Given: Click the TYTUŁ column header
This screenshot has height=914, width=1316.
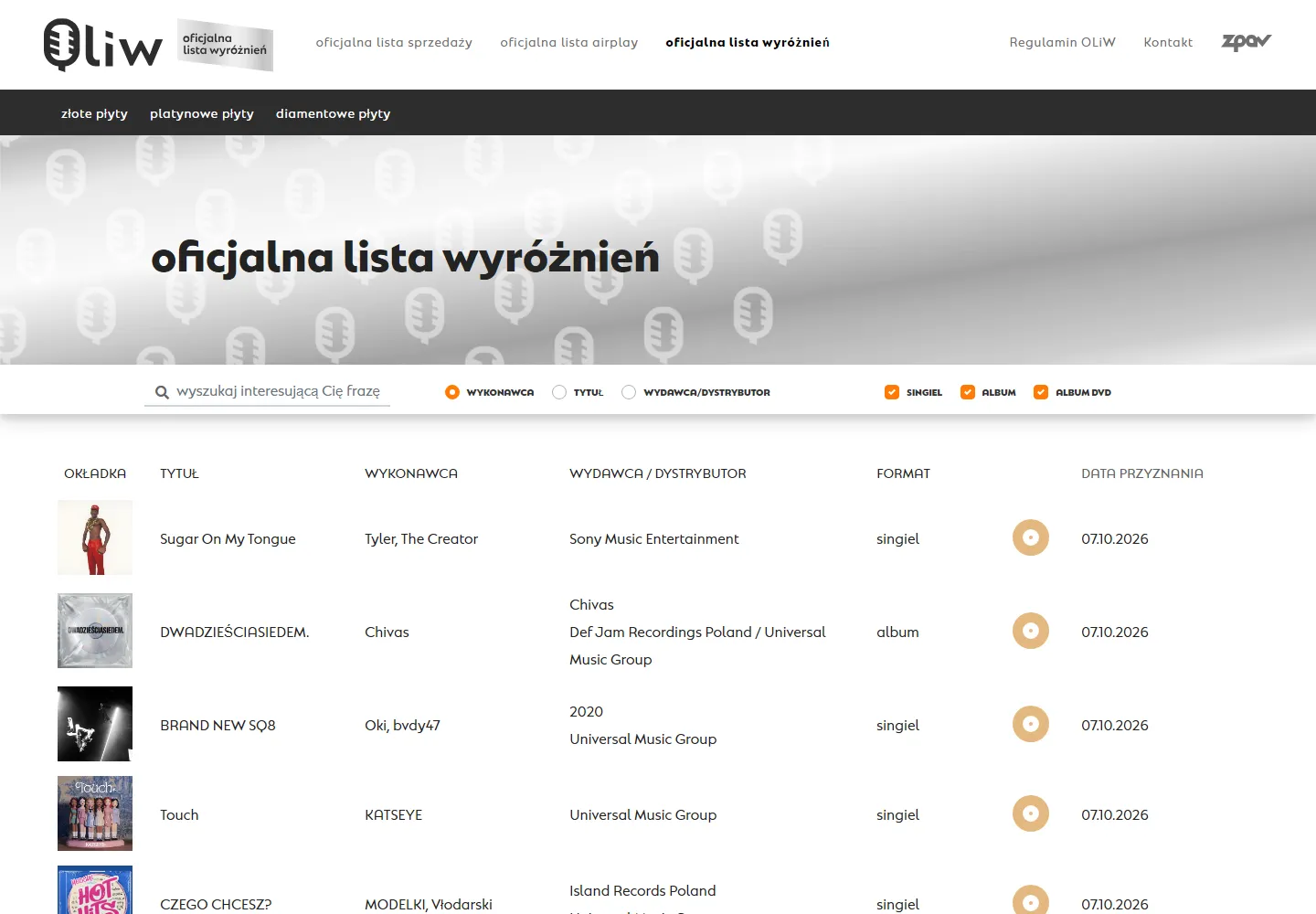Looking at the screenshot, I should click(x=179, y=473).
